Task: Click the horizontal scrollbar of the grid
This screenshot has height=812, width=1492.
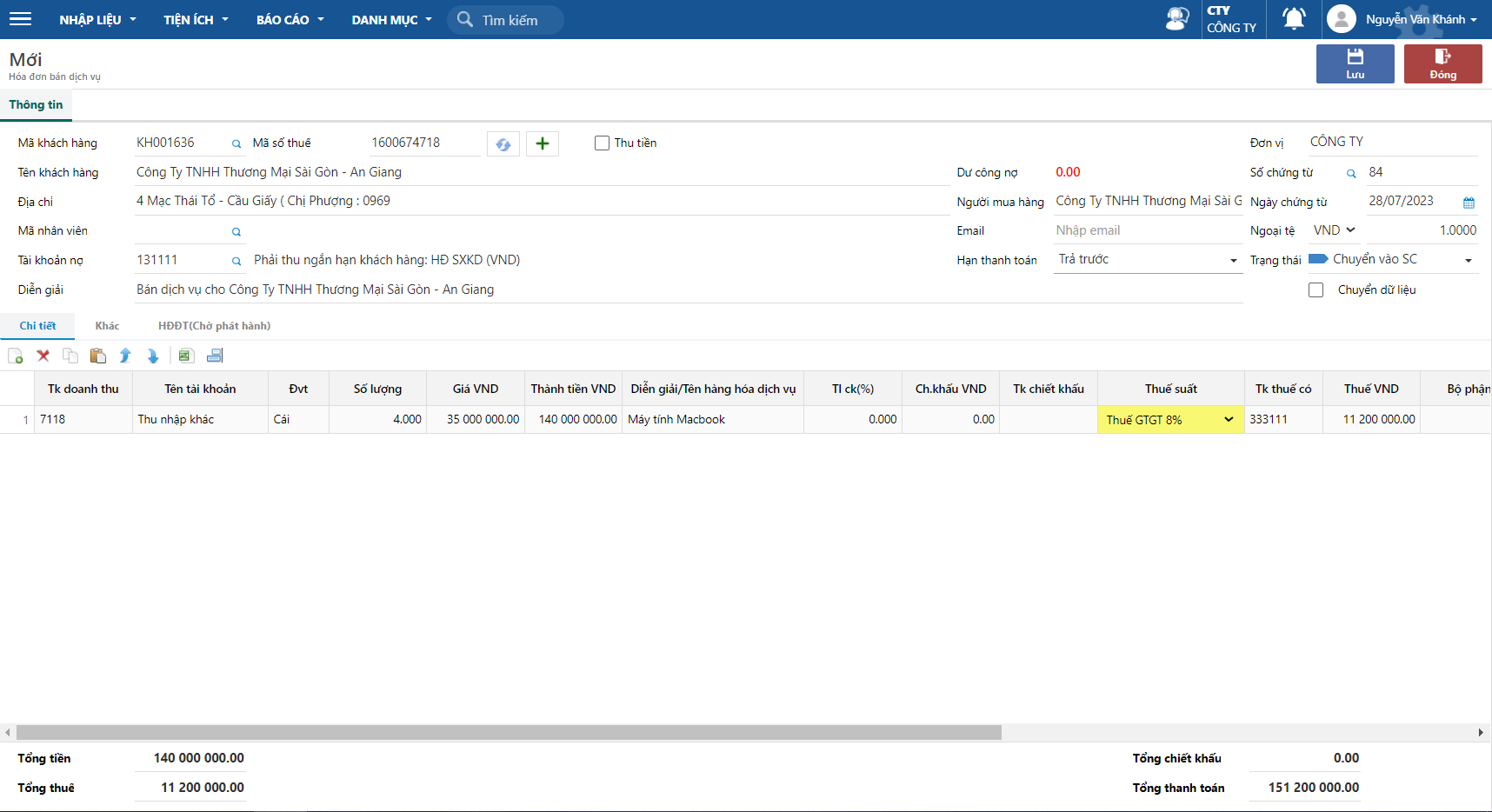Action: pyautogui.click(x=509, y=733)
